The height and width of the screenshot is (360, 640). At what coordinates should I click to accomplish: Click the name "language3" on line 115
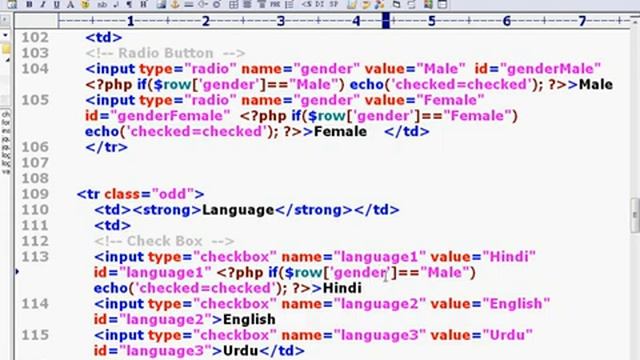380,335
